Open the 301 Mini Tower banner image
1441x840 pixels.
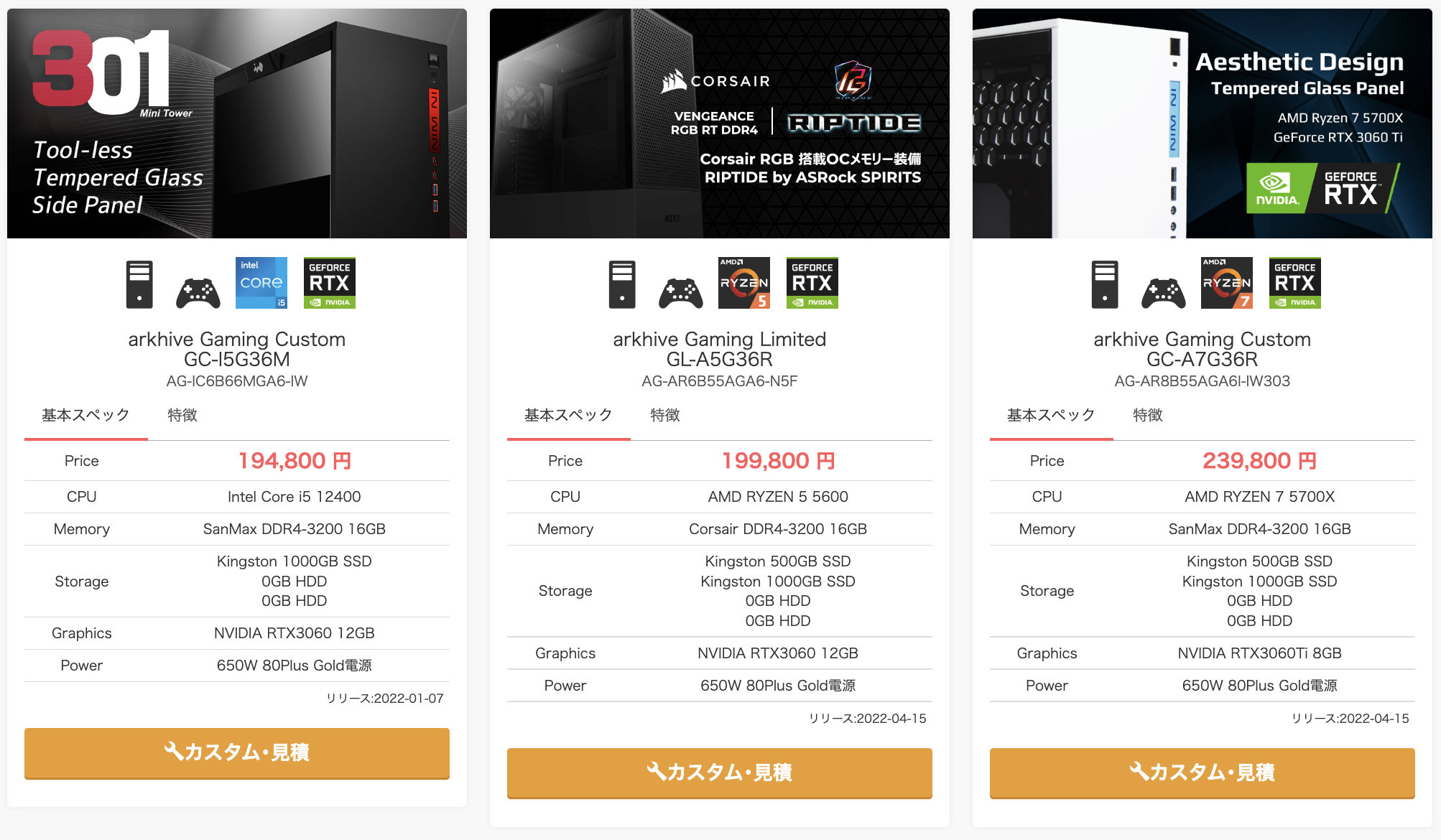pyautogui.click(x=237, y=123)
